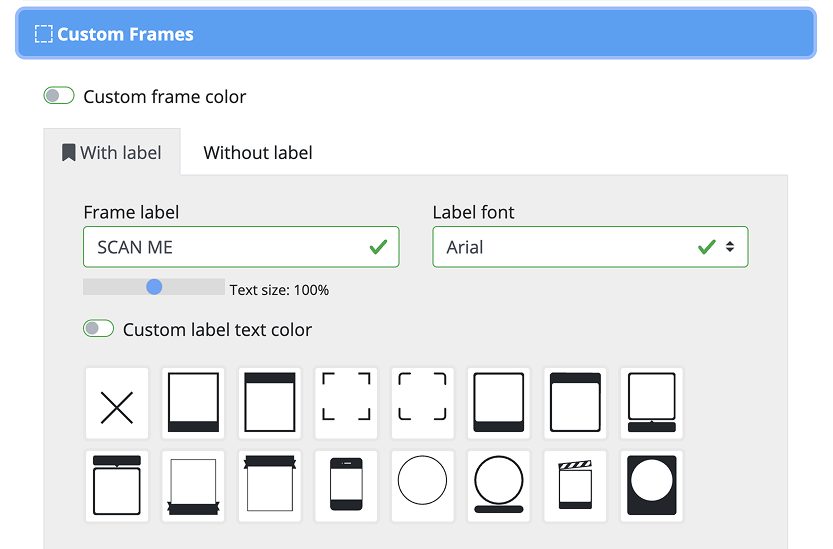Select the plain circle frame

[422, 486]
